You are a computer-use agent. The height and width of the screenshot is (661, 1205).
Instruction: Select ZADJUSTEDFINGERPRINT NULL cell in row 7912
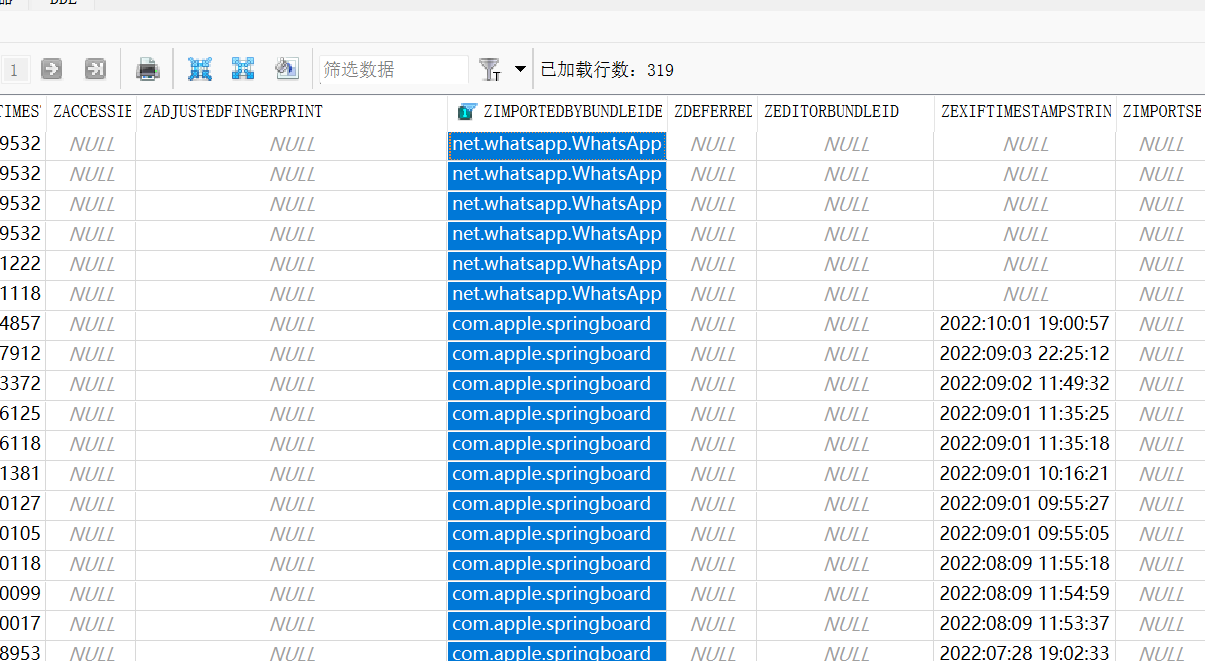[291, 354]
